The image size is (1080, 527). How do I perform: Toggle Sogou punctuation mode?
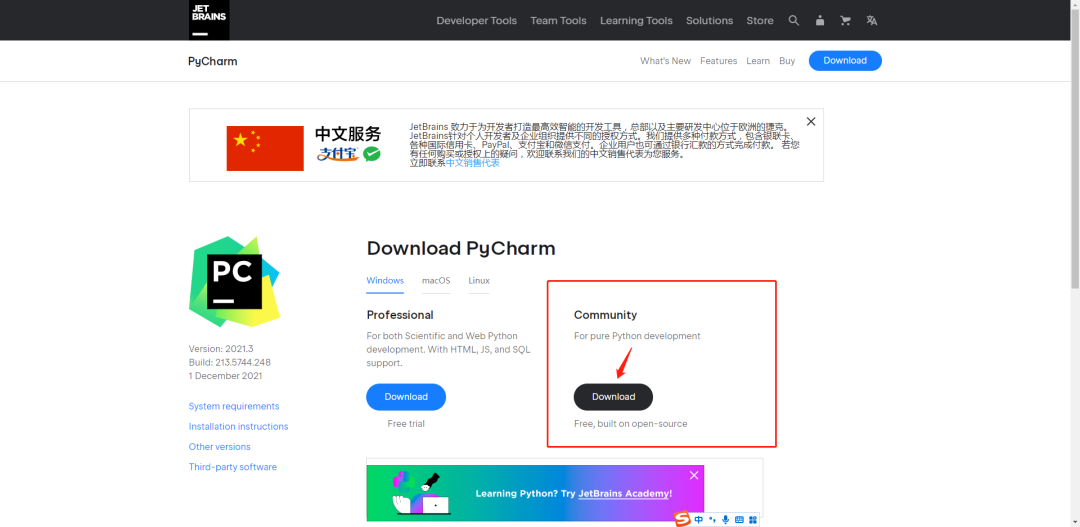pos(712,519)
